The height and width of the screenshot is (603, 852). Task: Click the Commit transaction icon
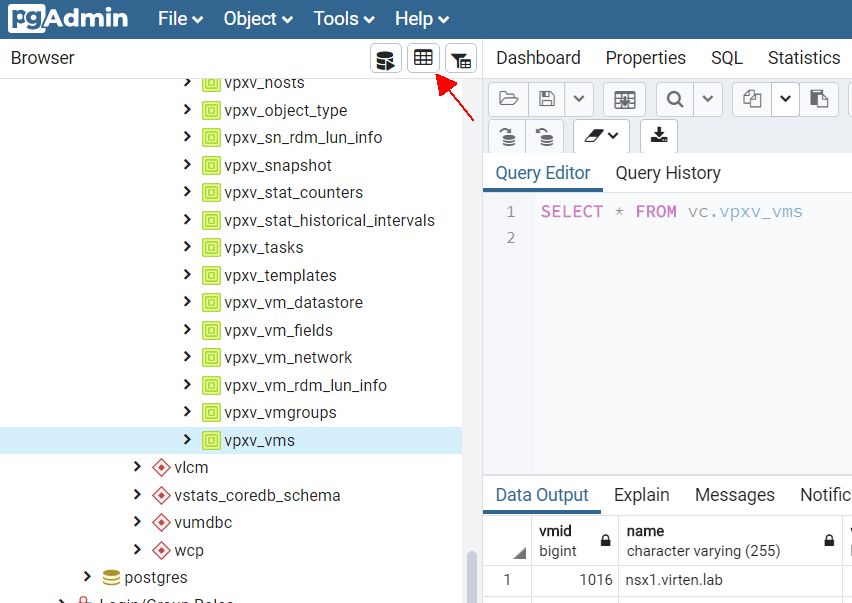point(508,136)
